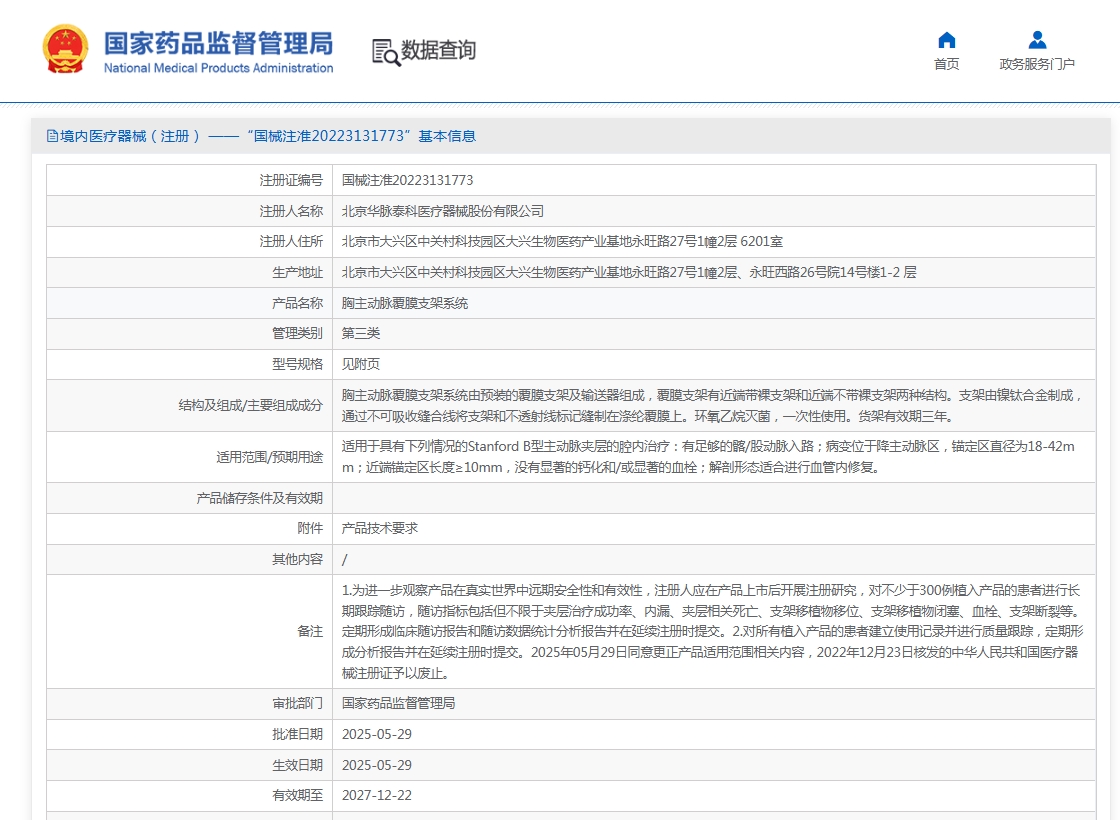Click the 审批部门 label

click(x=298, y=703)
